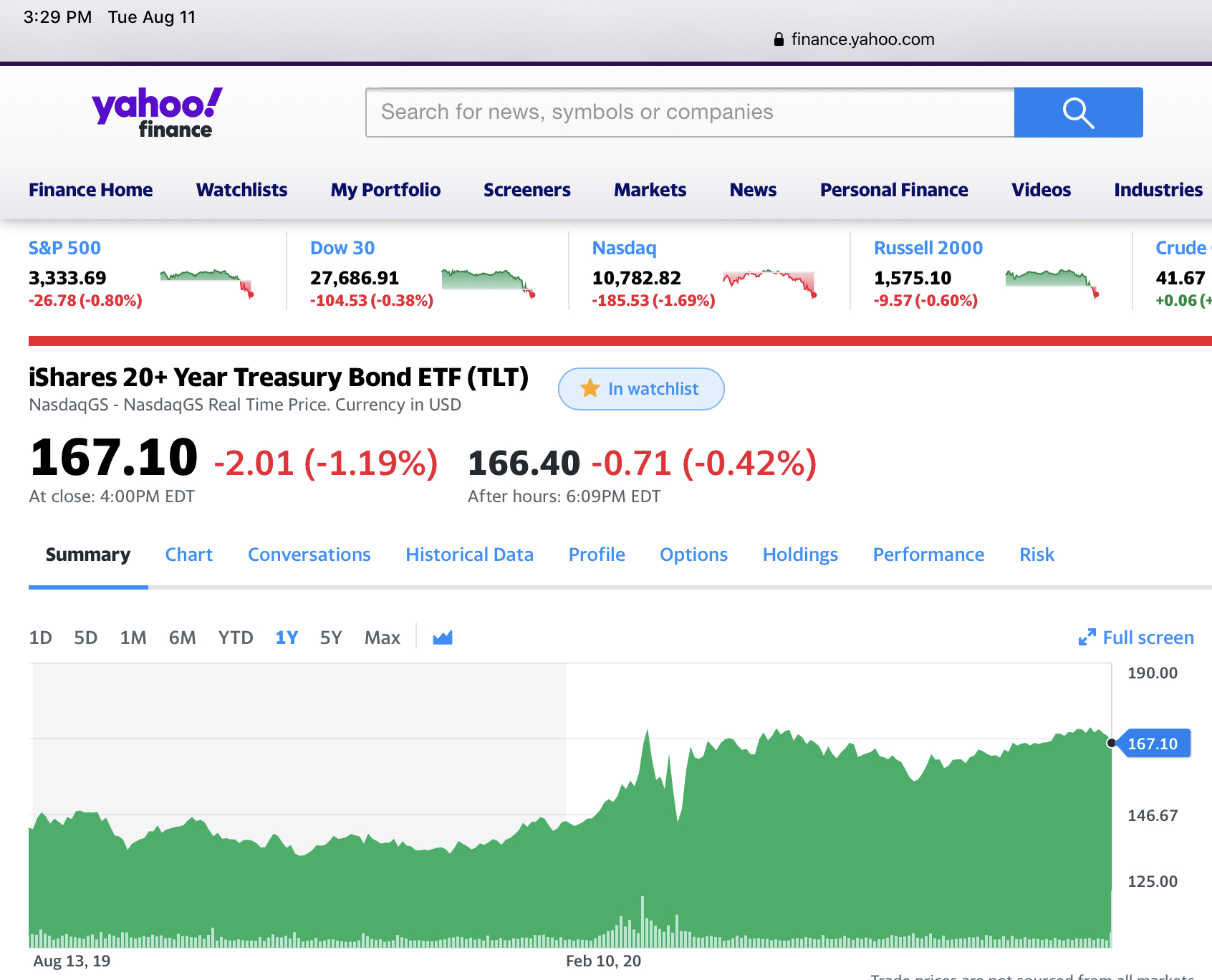Image resolution: width=1212 pixels, height=980 pixels.
Task: Open the Personal Finance menu
Action: [x=894, y=190]
